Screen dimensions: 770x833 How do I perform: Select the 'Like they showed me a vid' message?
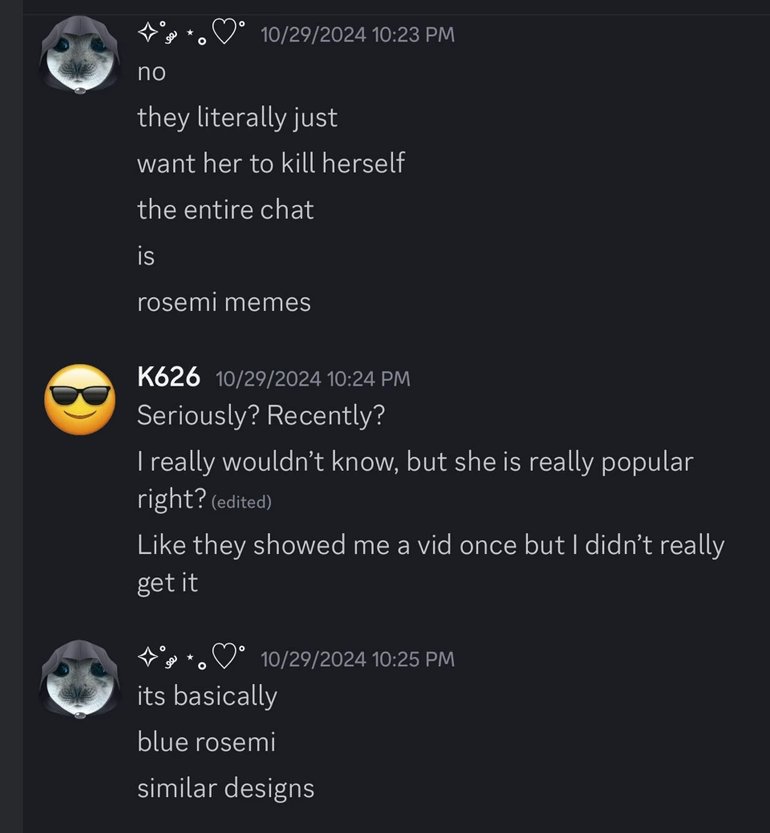pyautogui.click(x=430, y=564)
